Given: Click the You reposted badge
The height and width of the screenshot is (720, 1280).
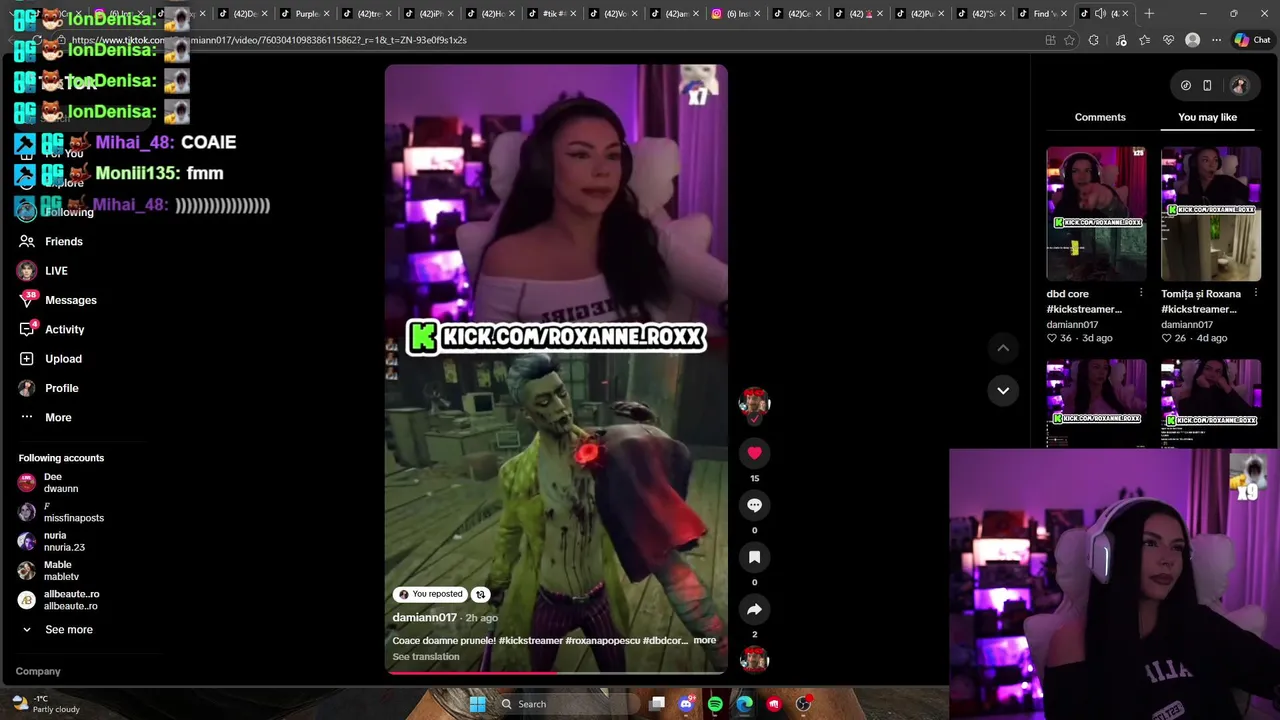Looking at the screenshot, I should pyautogui.click(x=431, y=594).
